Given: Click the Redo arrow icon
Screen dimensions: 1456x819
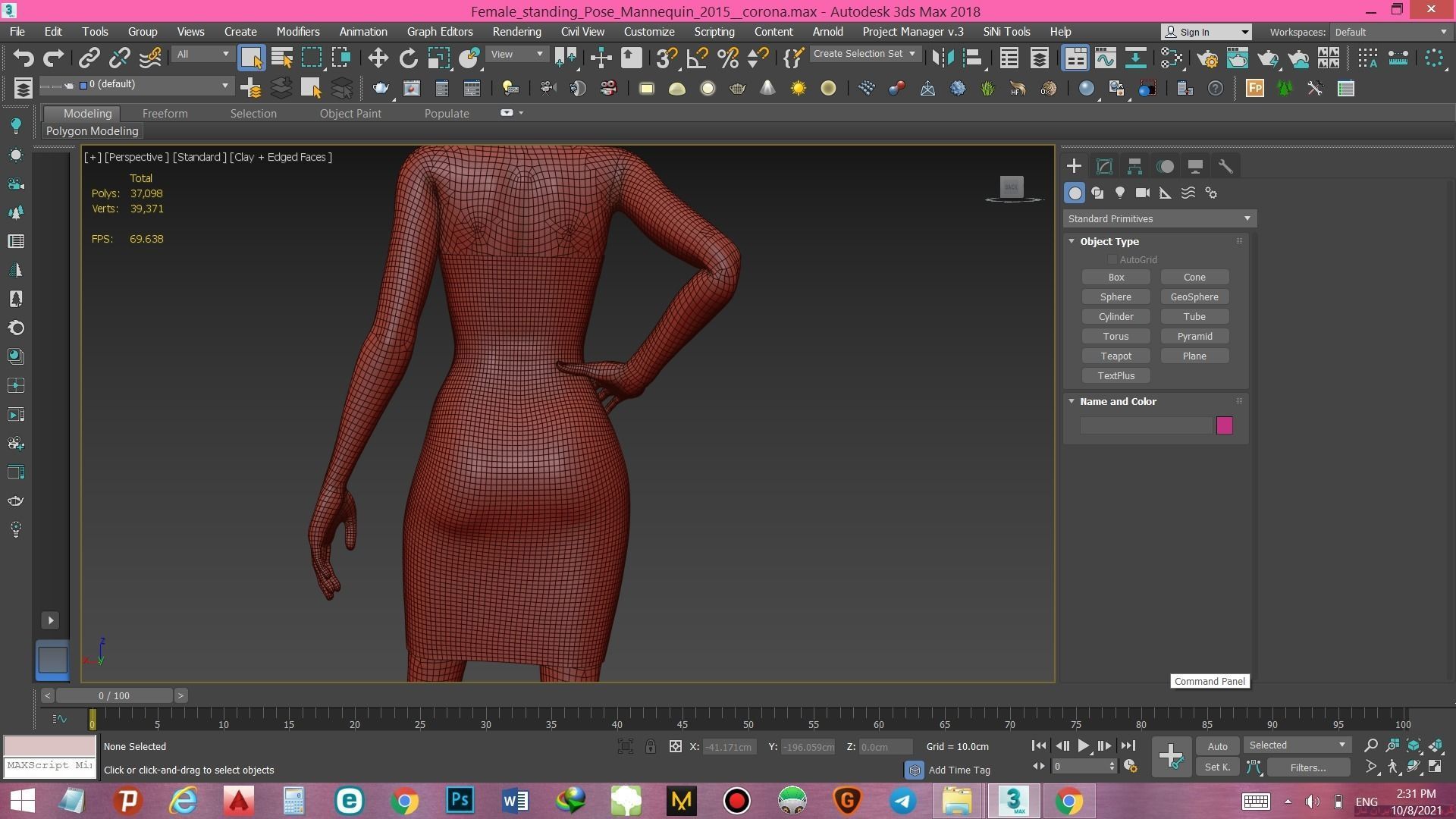Looking at the screenshot, I should tap(53, 58).
